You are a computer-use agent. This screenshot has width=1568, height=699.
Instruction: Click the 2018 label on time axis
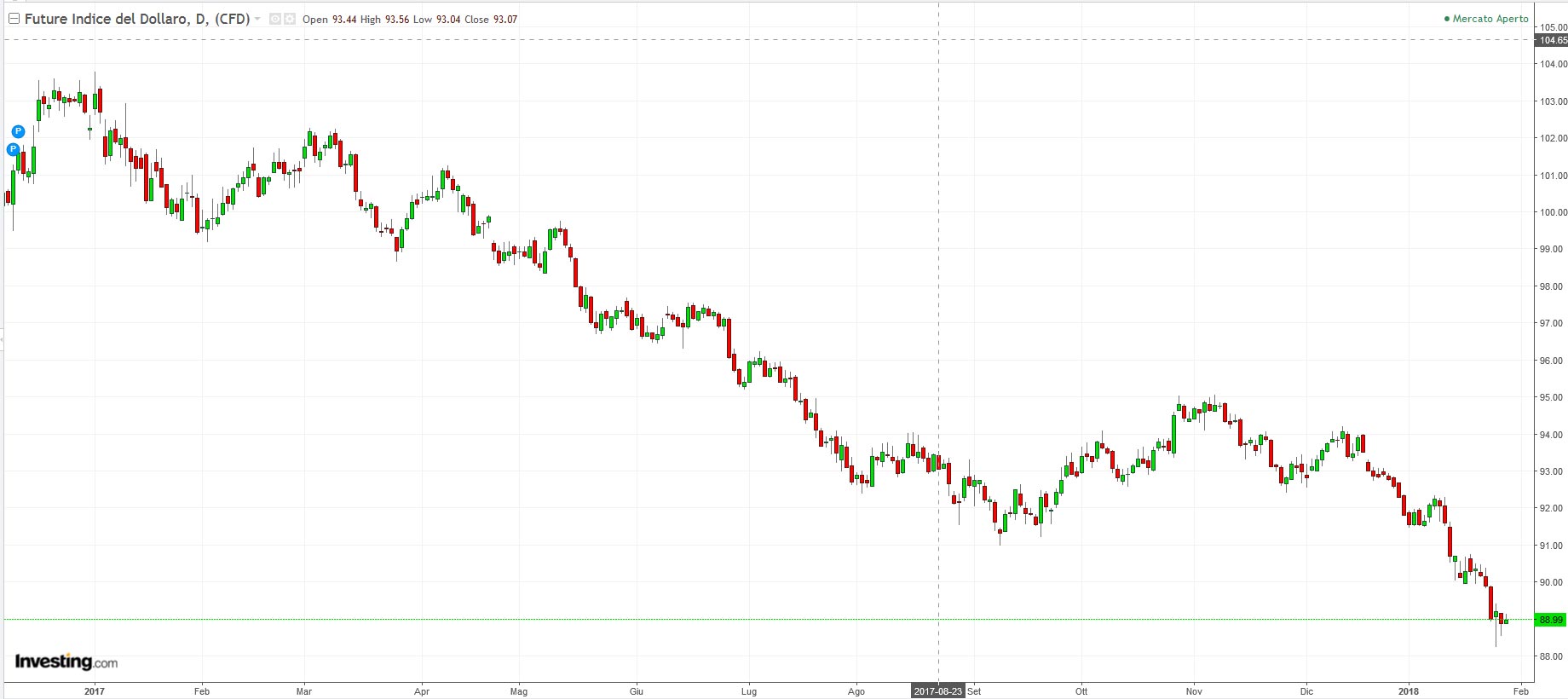1408,691
